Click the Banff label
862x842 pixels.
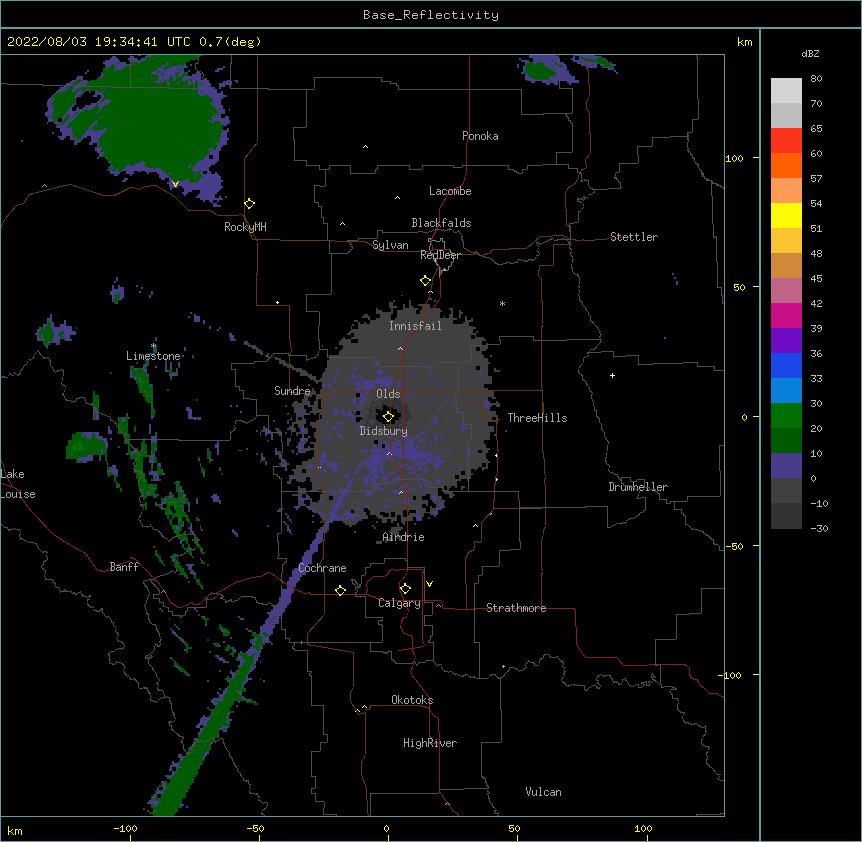coord(124,567)
